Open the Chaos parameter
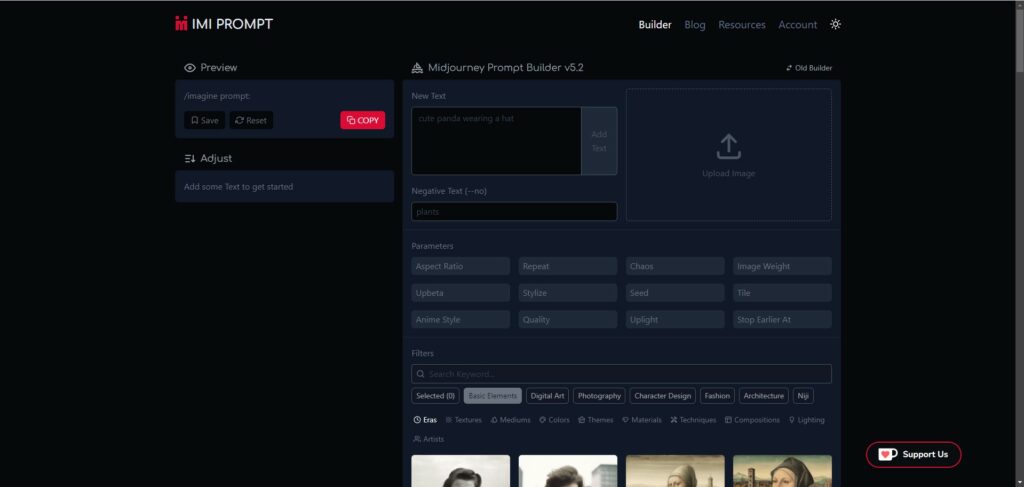Viewport: 1024px width, 487px height. coord(675,266)
